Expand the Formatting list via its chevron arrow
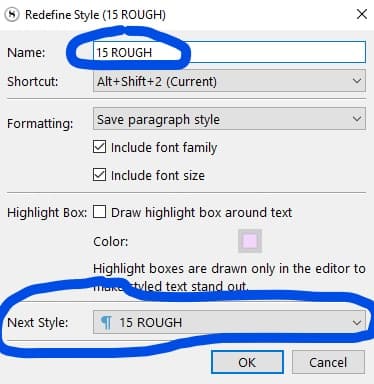The image size is (374, 384). click(357, 119)
